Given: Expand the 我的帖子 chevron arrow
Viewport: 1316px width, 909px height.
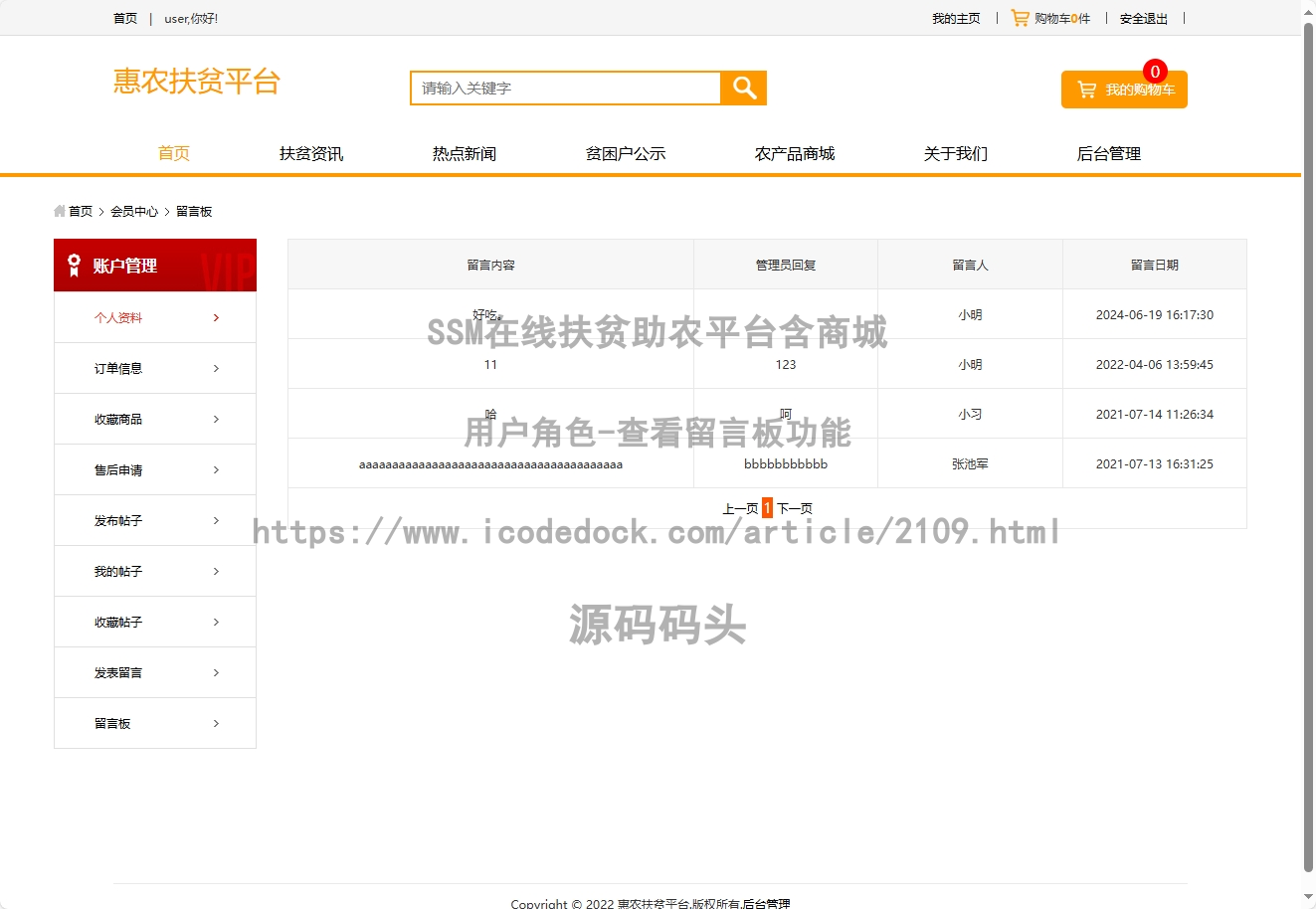Looking at the screenshot, I should pyautogui.click(x=216, y=571).
